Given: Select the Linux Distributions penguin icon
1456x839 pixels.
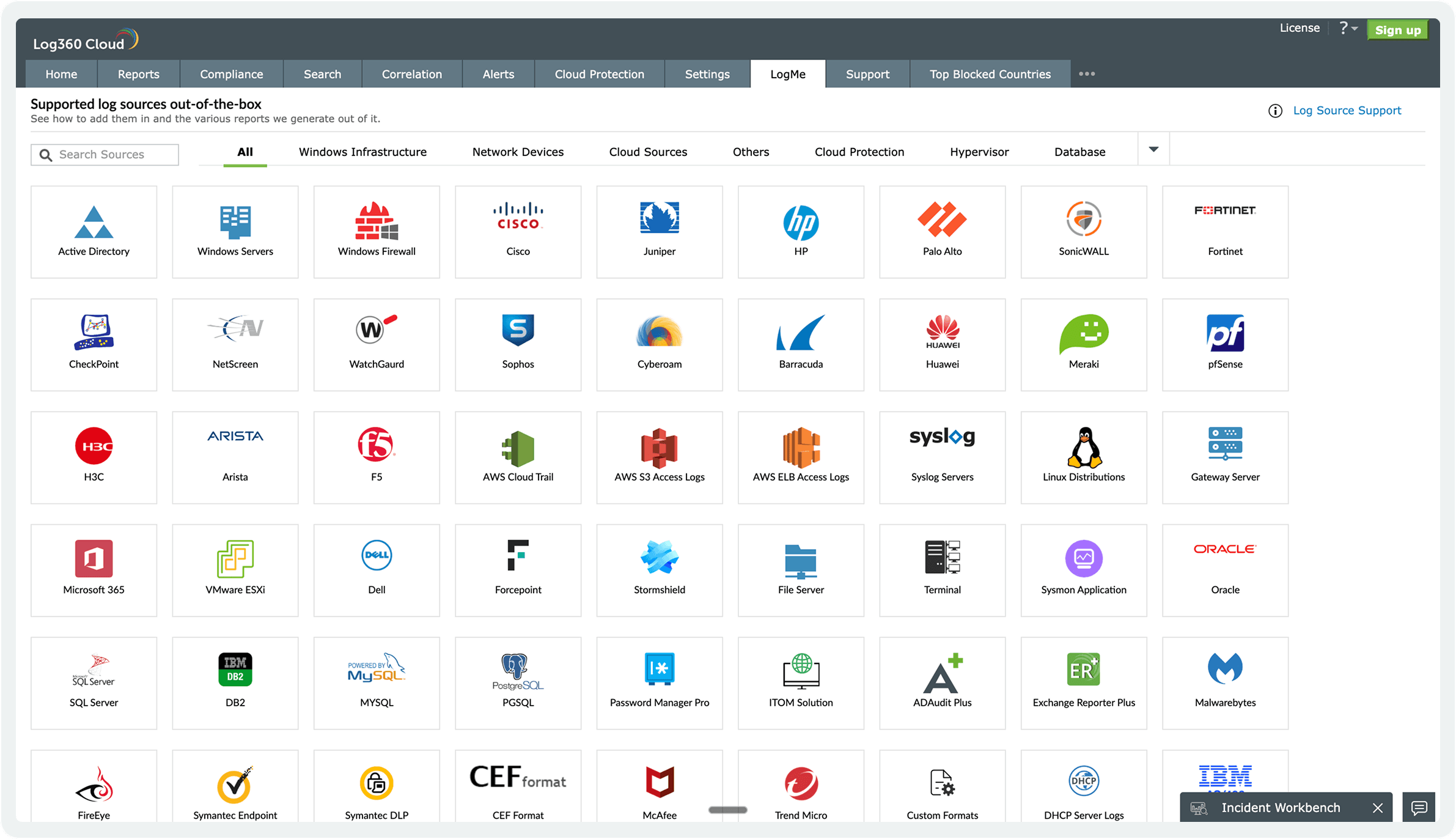Looking at the screenshot, I should pyautogui.click(x=1084, y=448).
